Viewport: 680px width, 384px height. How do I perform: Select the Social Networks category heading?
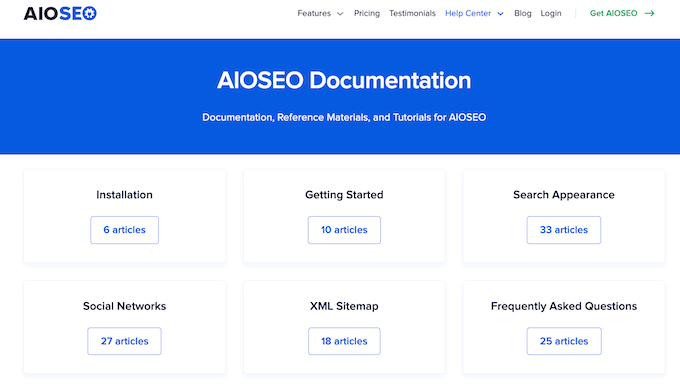click(x=124, y=306)
